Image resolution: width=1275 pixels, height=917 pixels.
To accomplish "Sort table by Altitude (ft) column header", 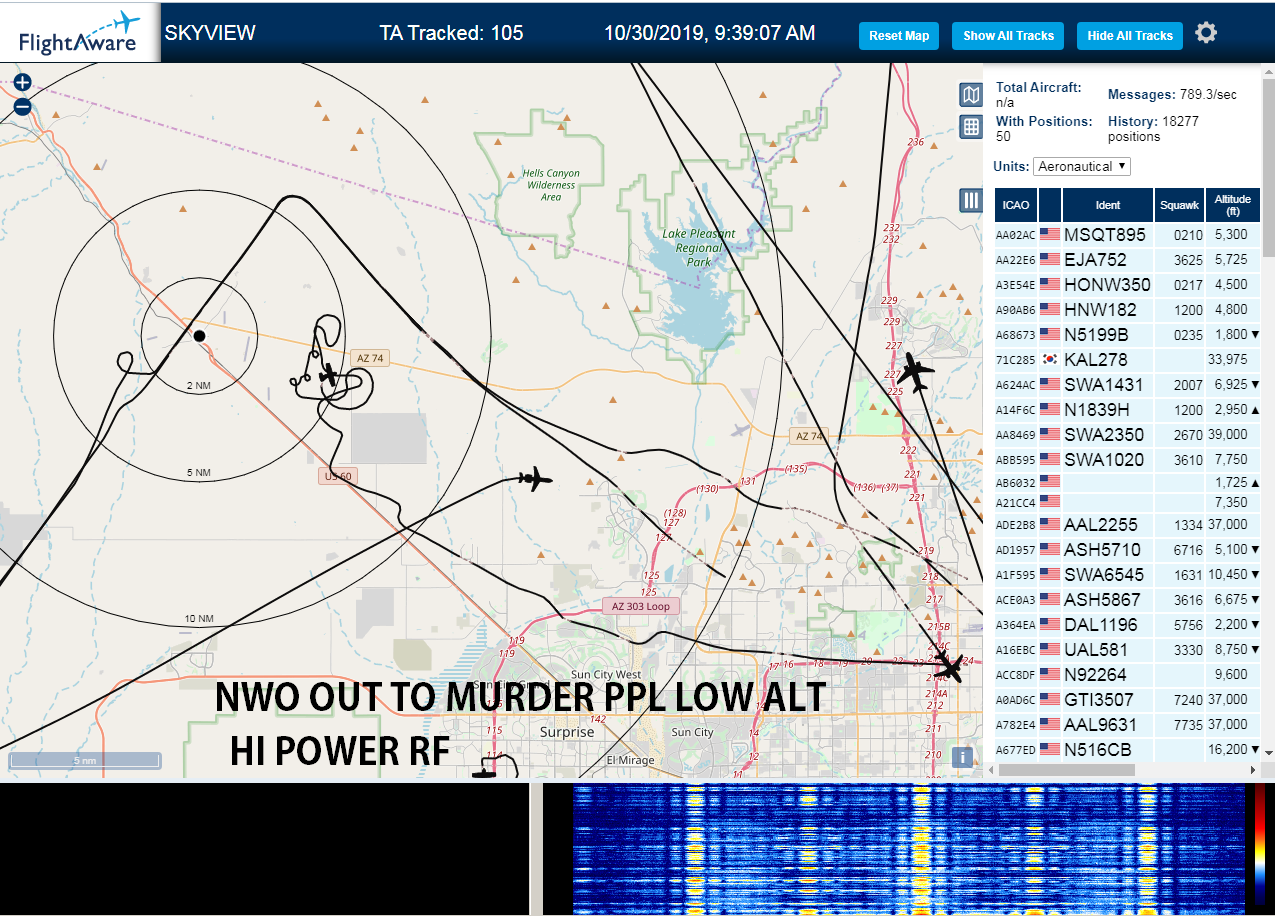I will click(1233, 204).
